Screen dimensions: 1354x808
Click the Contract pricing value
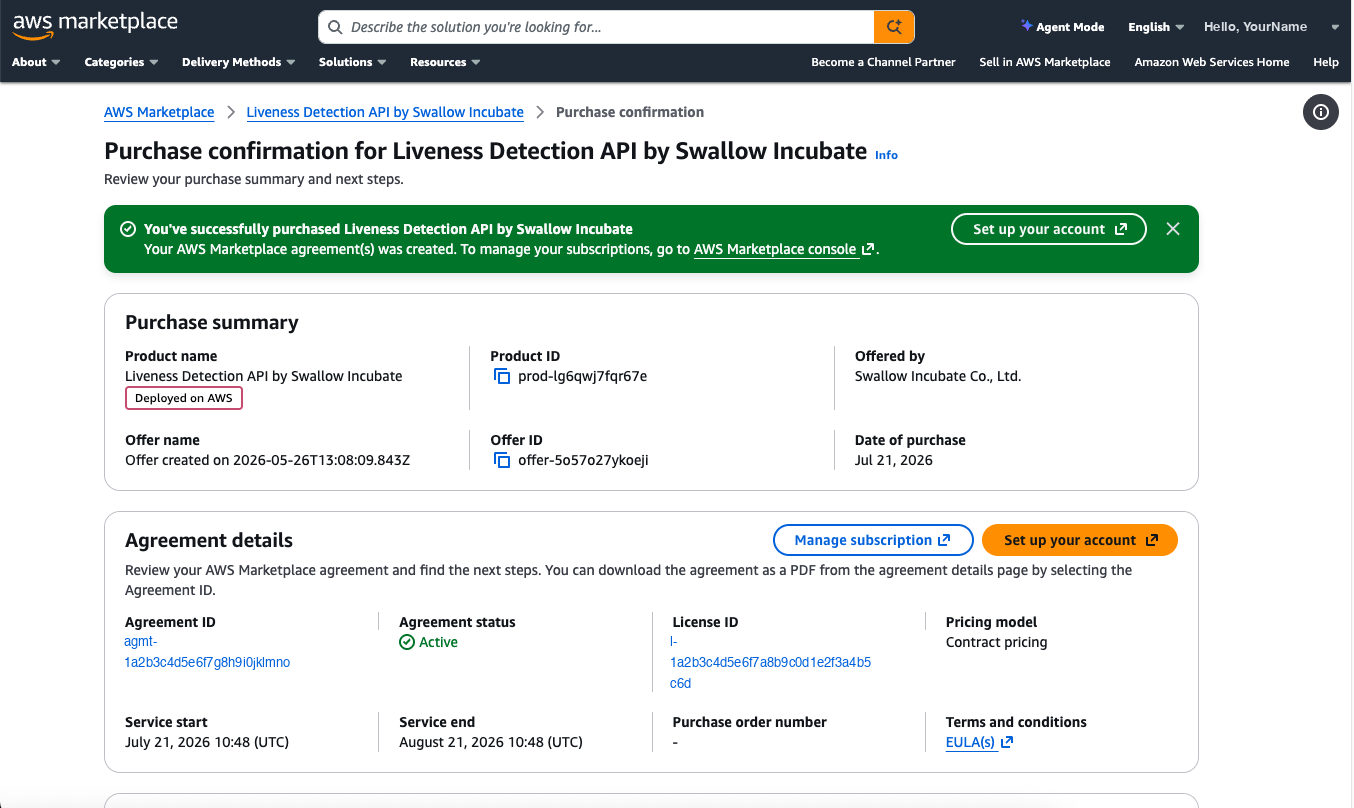pos(997,642)
